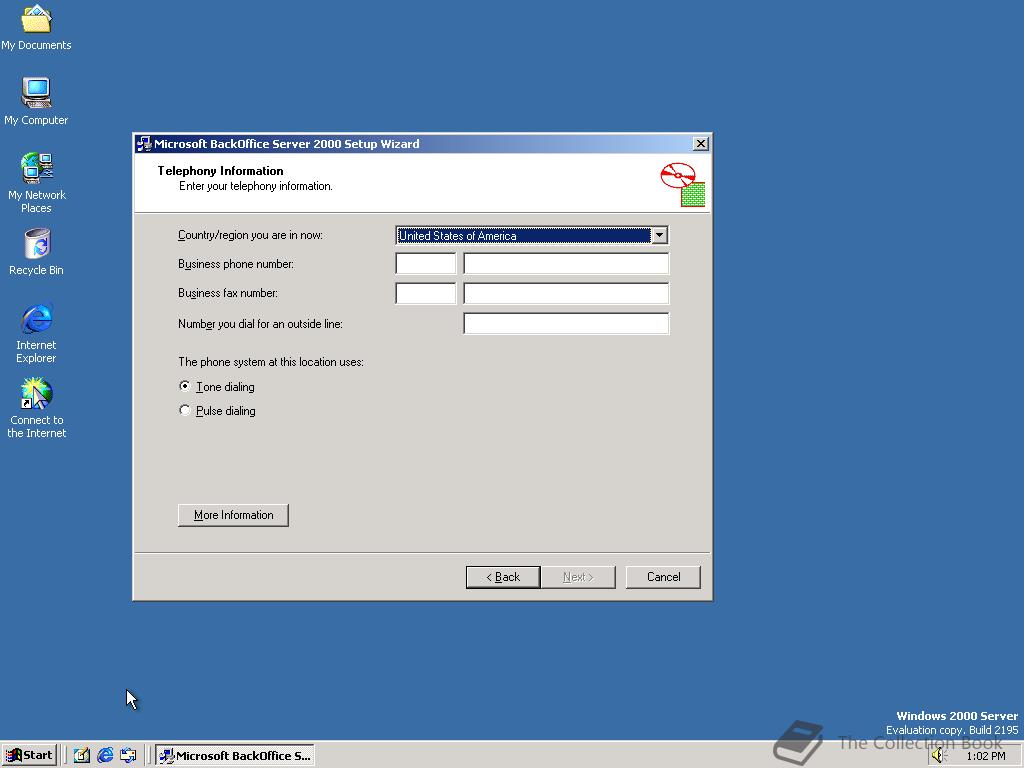Click Internet Explorer quick launch icon

tap(104, 755)
